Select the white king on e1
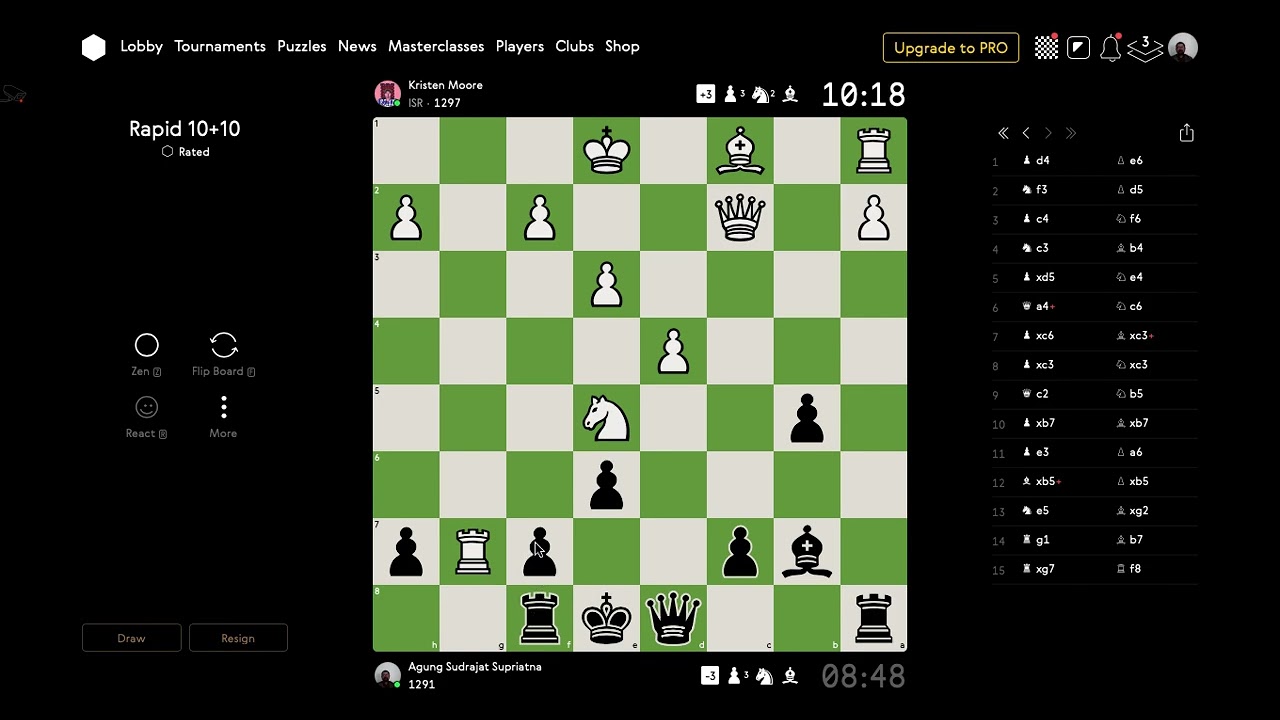The height and width of the screenshot is (720, 1280). point(606,151)
